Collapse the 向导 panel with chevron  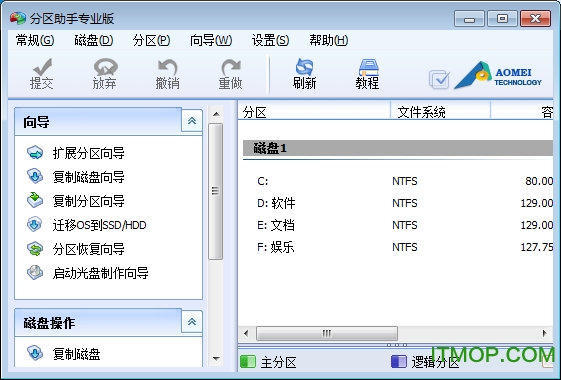[192, 121]
